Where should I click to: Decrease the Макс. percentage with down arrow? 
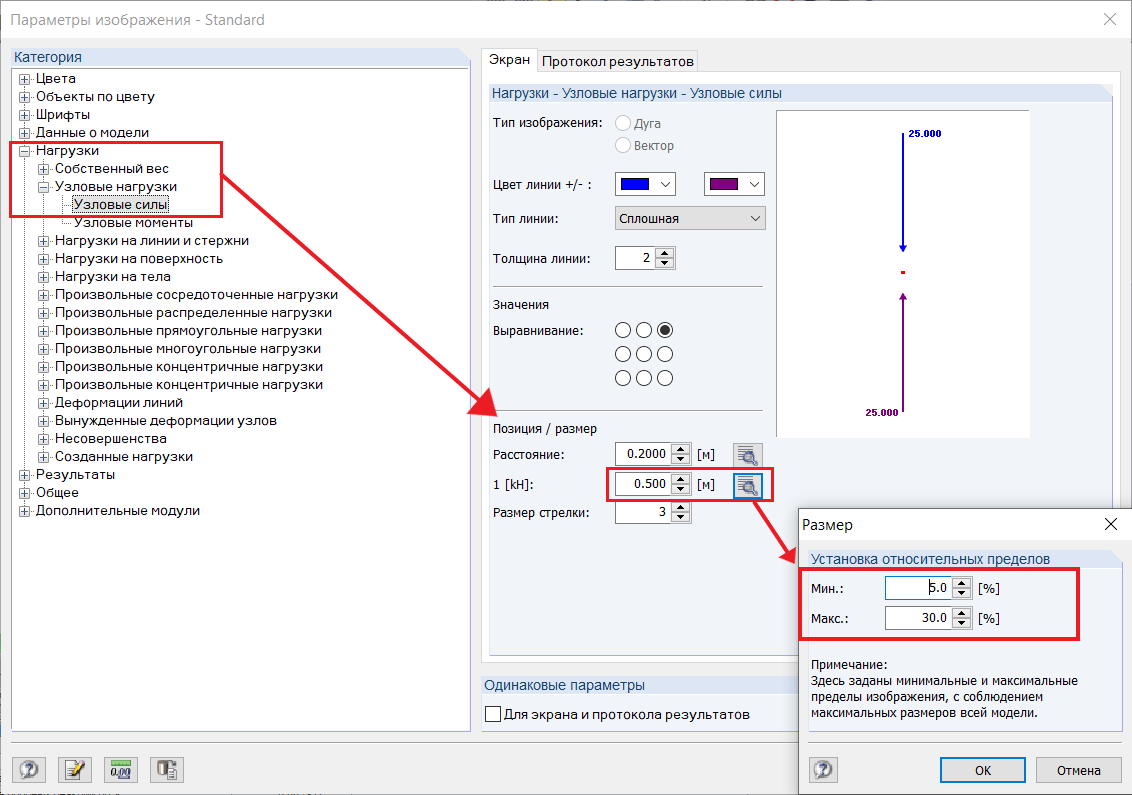pos(961,623)
